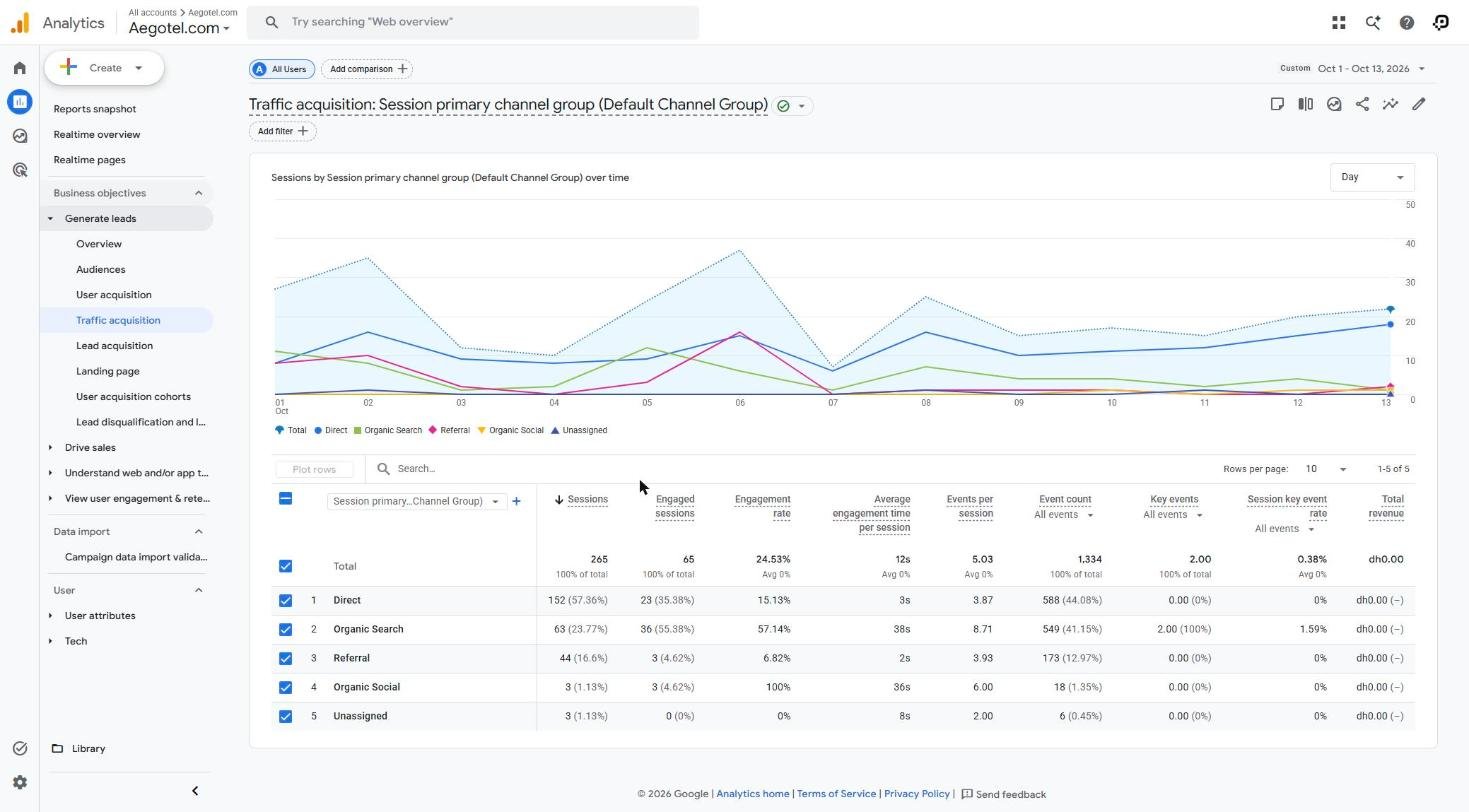1469x812 pixels.
Task: Open the account avatar icon
Action: (x=1441, y=22)
